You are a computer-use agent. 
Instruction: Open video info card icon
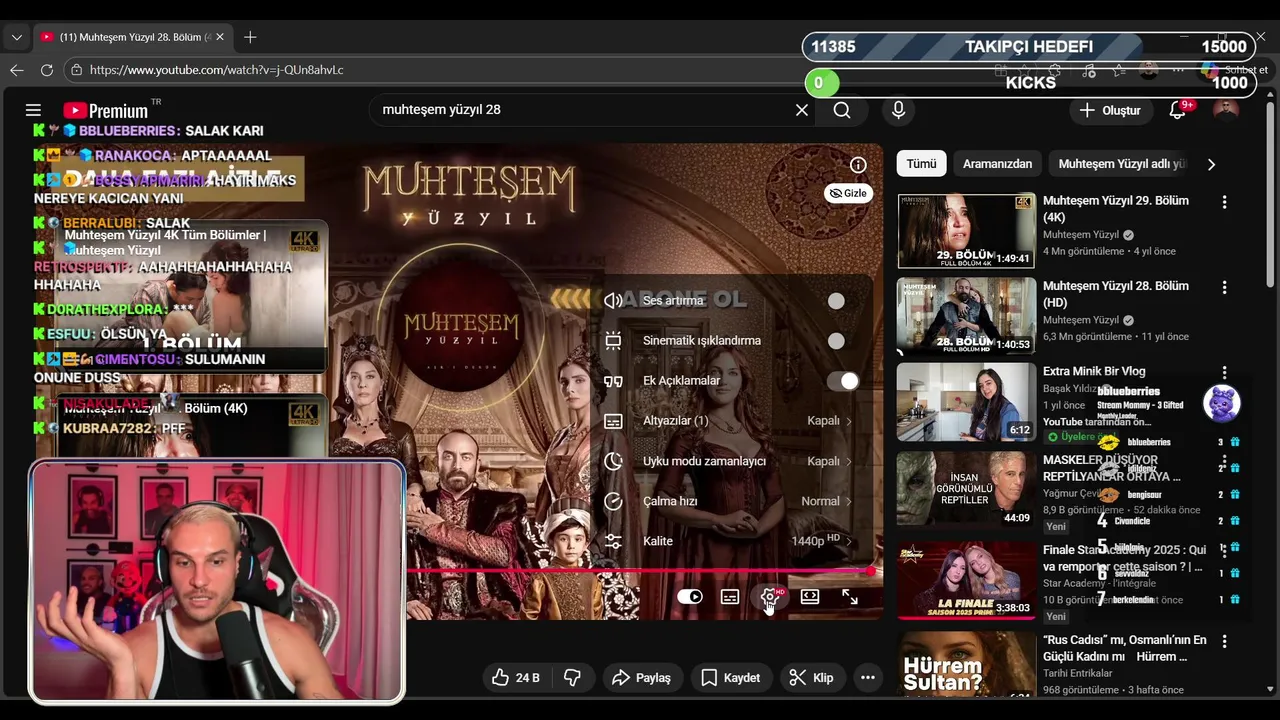tap(858, 165)
